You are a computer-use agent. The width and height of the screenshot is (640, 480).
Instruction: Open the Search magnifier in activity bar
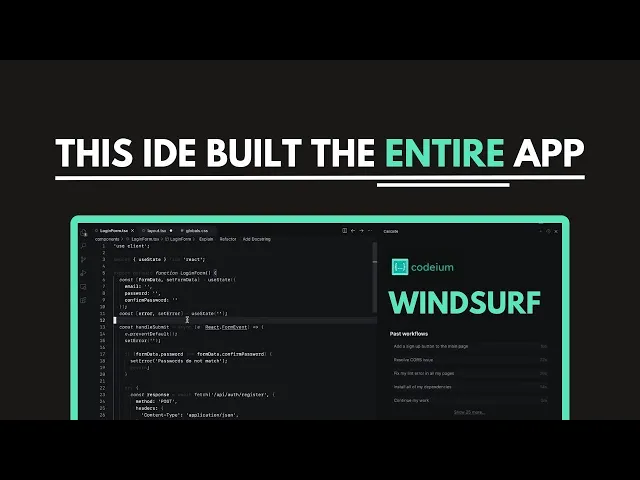(x=84, y=246)
